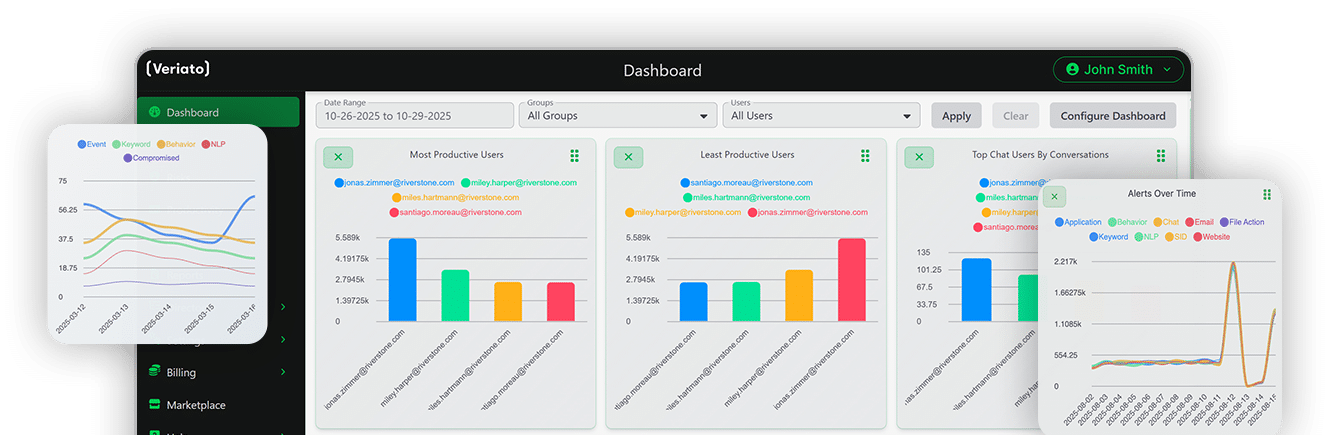Toggle Application series in Alerts Over Time
The image size is (1330, 435).
pos(1078,222)
